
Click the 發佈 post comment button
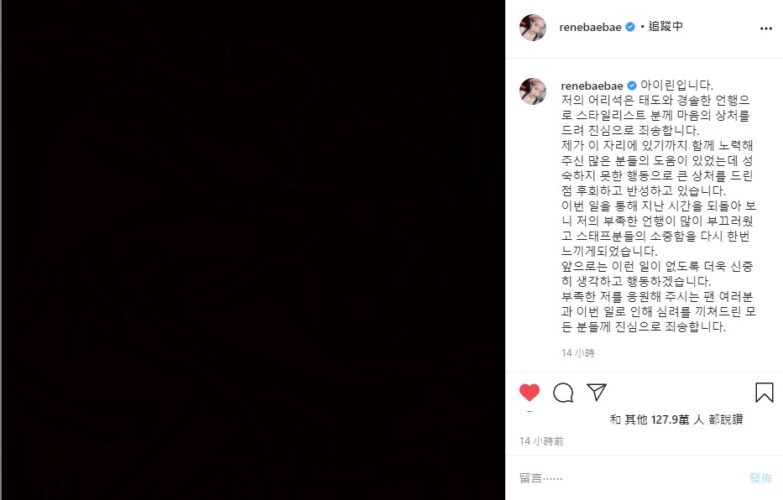coord(761,478)
